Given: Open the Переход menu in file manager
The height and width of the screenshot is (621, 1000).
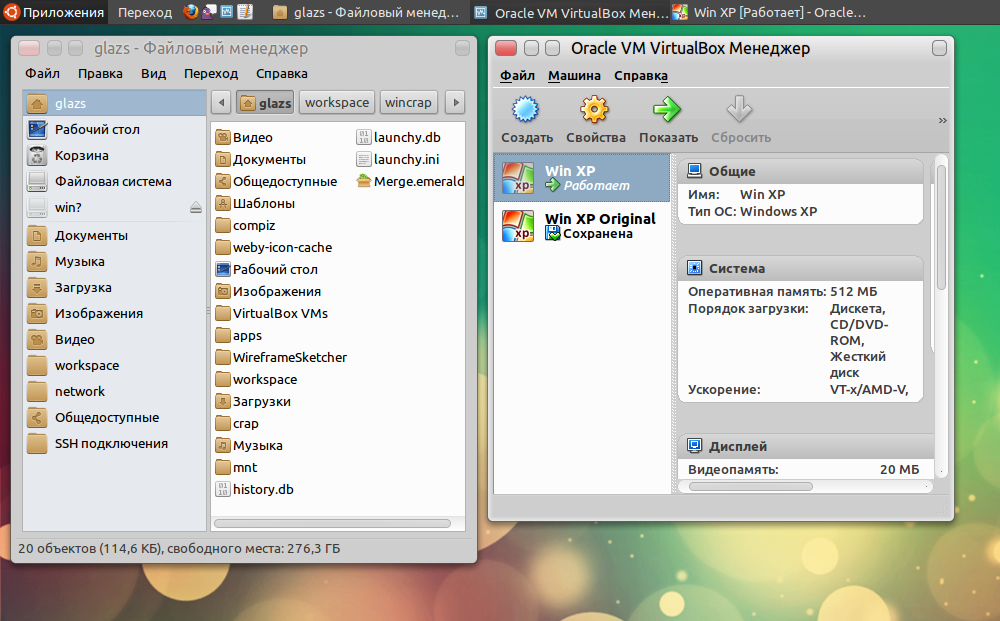Looking at the screenshot, I should (x=211, y=74).
